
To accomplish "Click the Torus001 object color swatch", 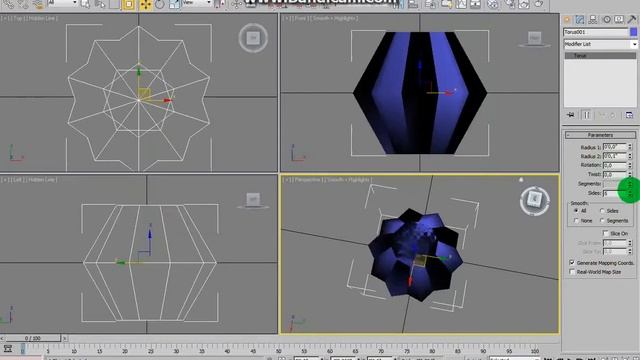I will point(633,32).
